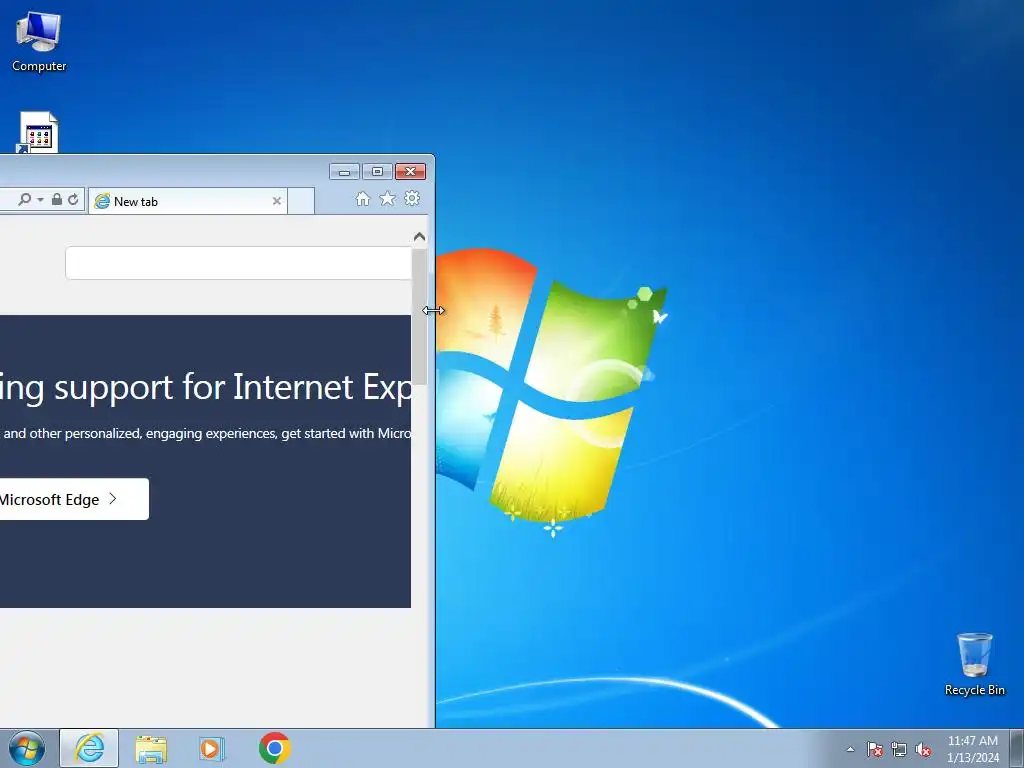Launch Google Chrome from taskbar
The image size is (1024, 768).
coord(275,748)
